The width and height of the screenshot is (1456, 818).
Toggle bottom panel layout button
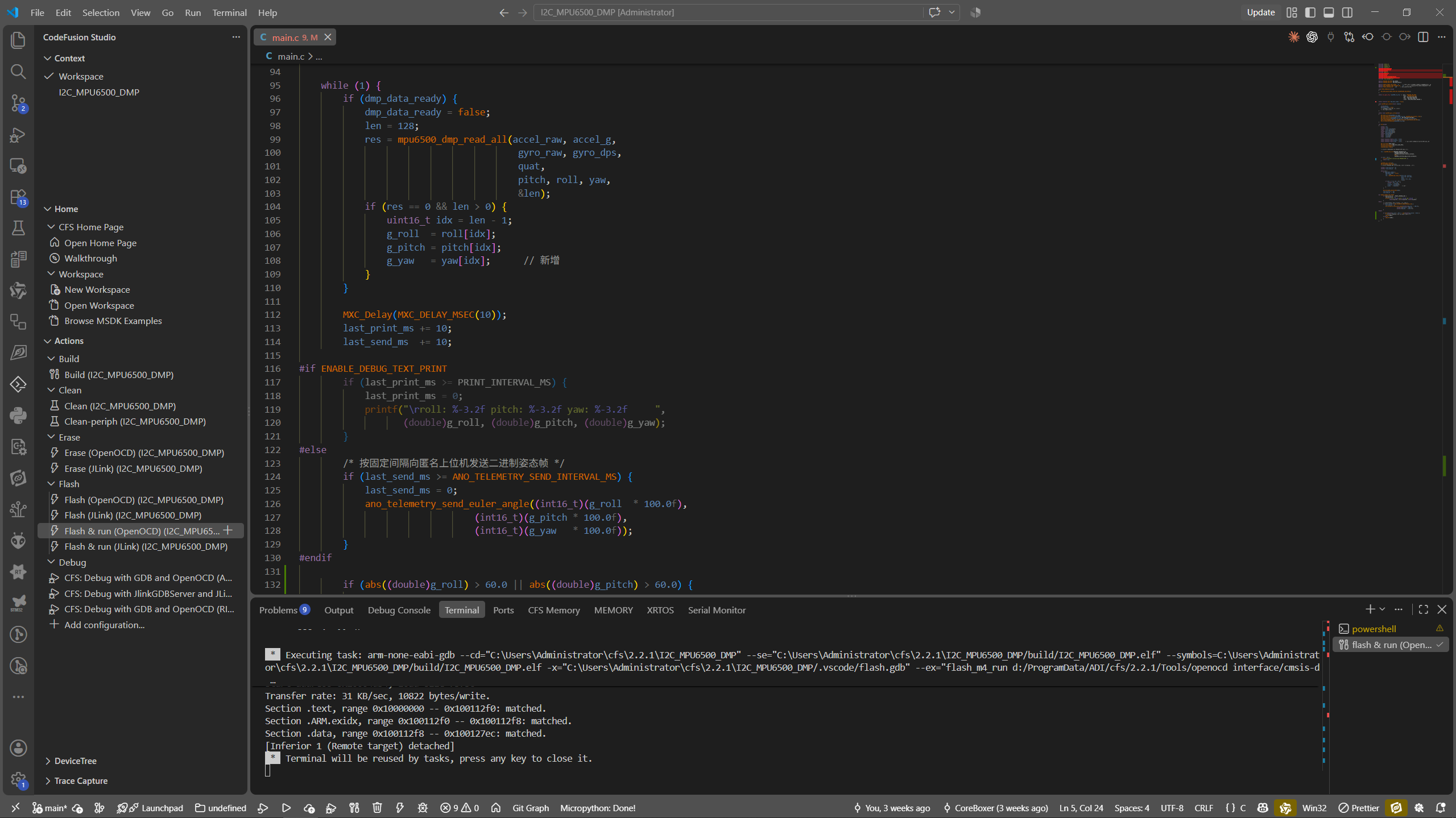pos(1329,13)
